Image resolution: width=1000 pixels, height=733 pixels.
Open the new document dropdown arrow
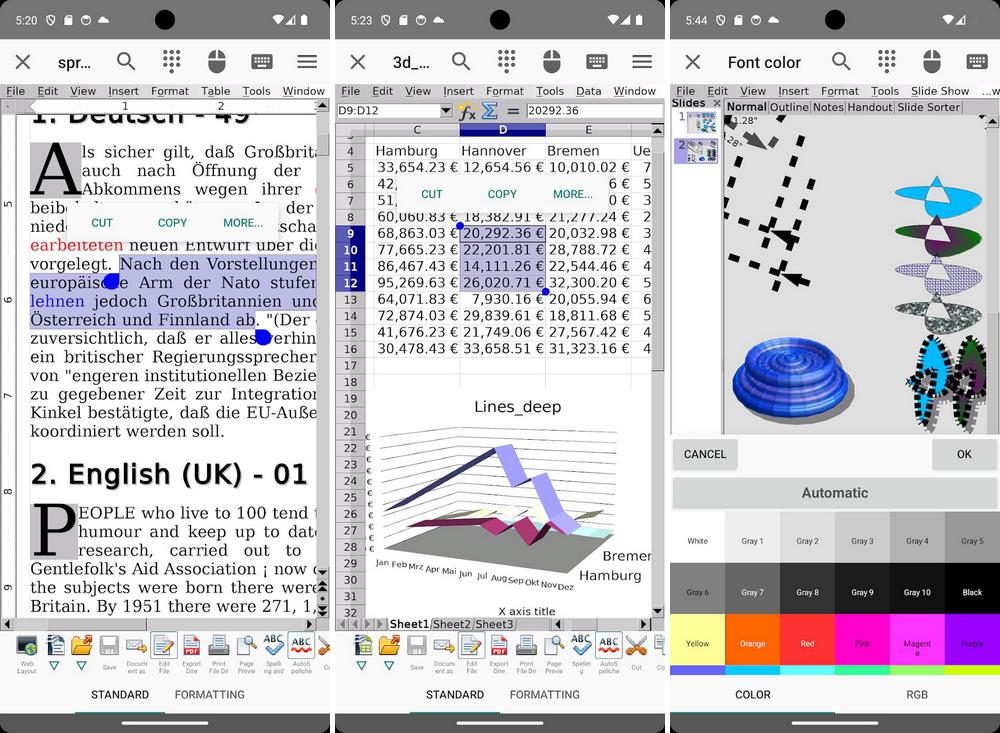coord(53,666)
